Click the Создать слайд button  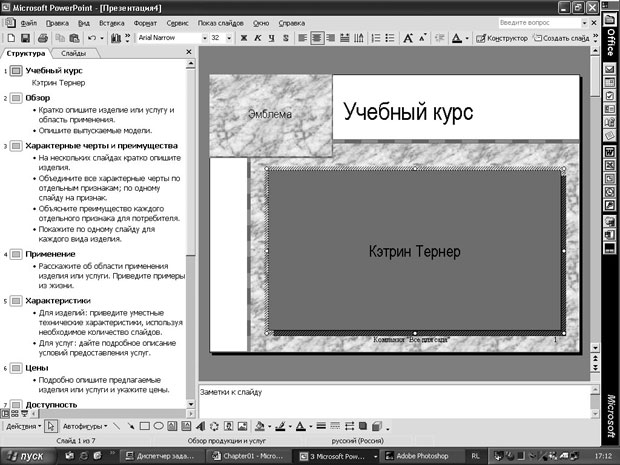[561, 38]
